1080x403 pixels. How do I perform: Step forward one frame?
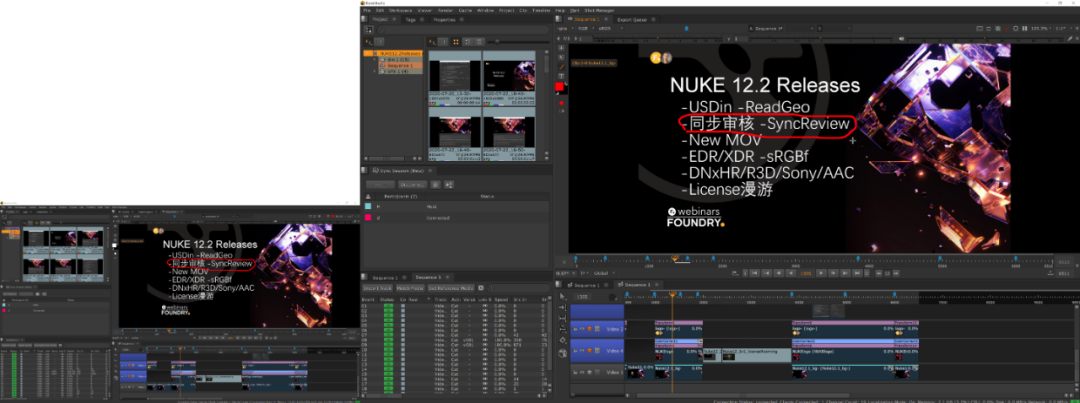click(x=833, y=273)
